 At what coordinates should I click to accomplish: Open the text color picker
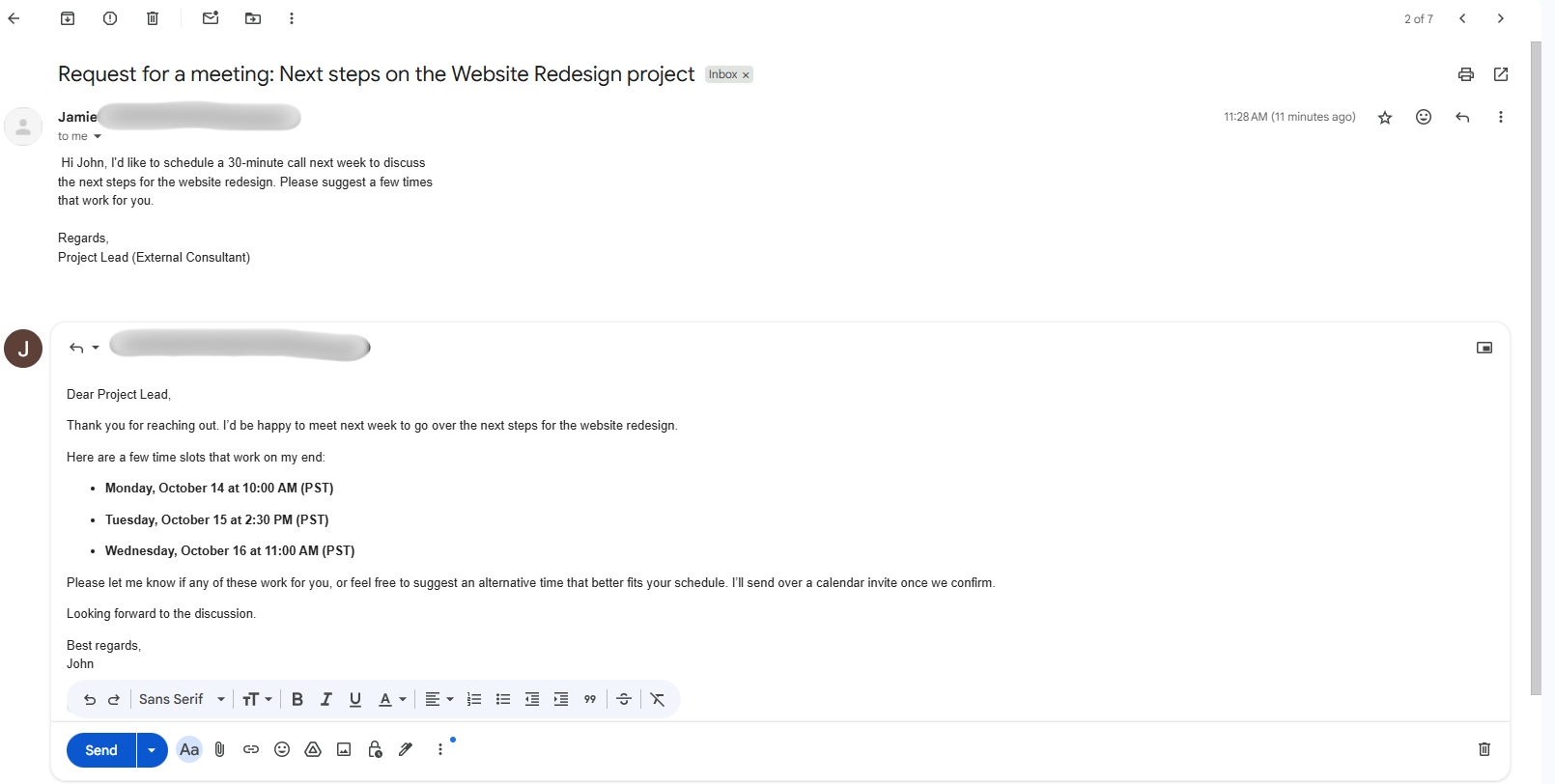[x=392, y=699]
